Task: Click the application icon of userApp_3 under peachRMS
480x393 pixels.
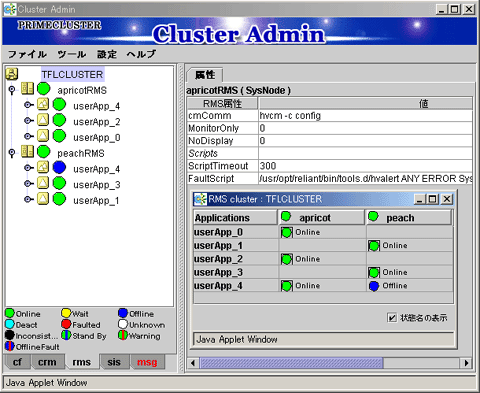Action: (x=43, y=183)
